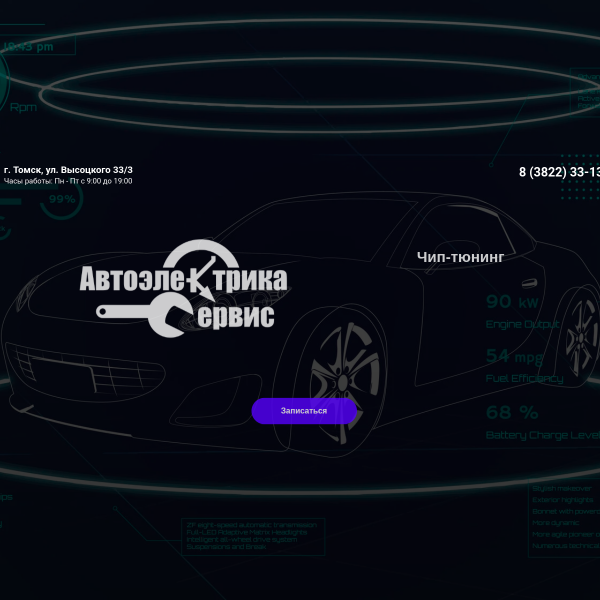The height and width of the screenshot is (600, 600).
Task: Click the Чип-тюнинг heading
Action: pyautogui.click(x=460, y=257)
